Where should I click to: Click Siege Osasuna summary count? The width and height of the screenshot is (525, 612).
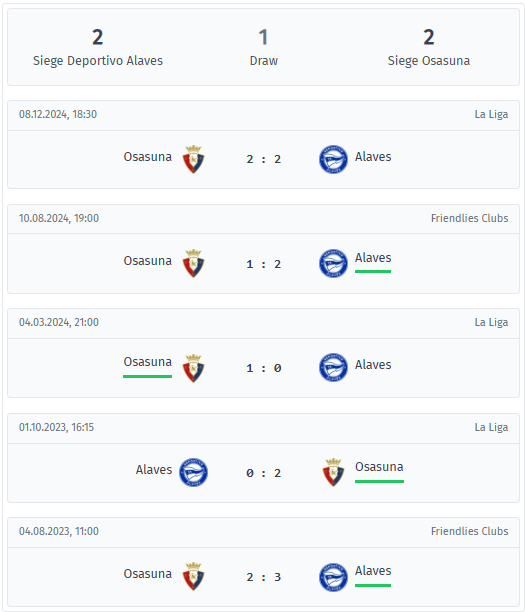(x=429, y=37)
